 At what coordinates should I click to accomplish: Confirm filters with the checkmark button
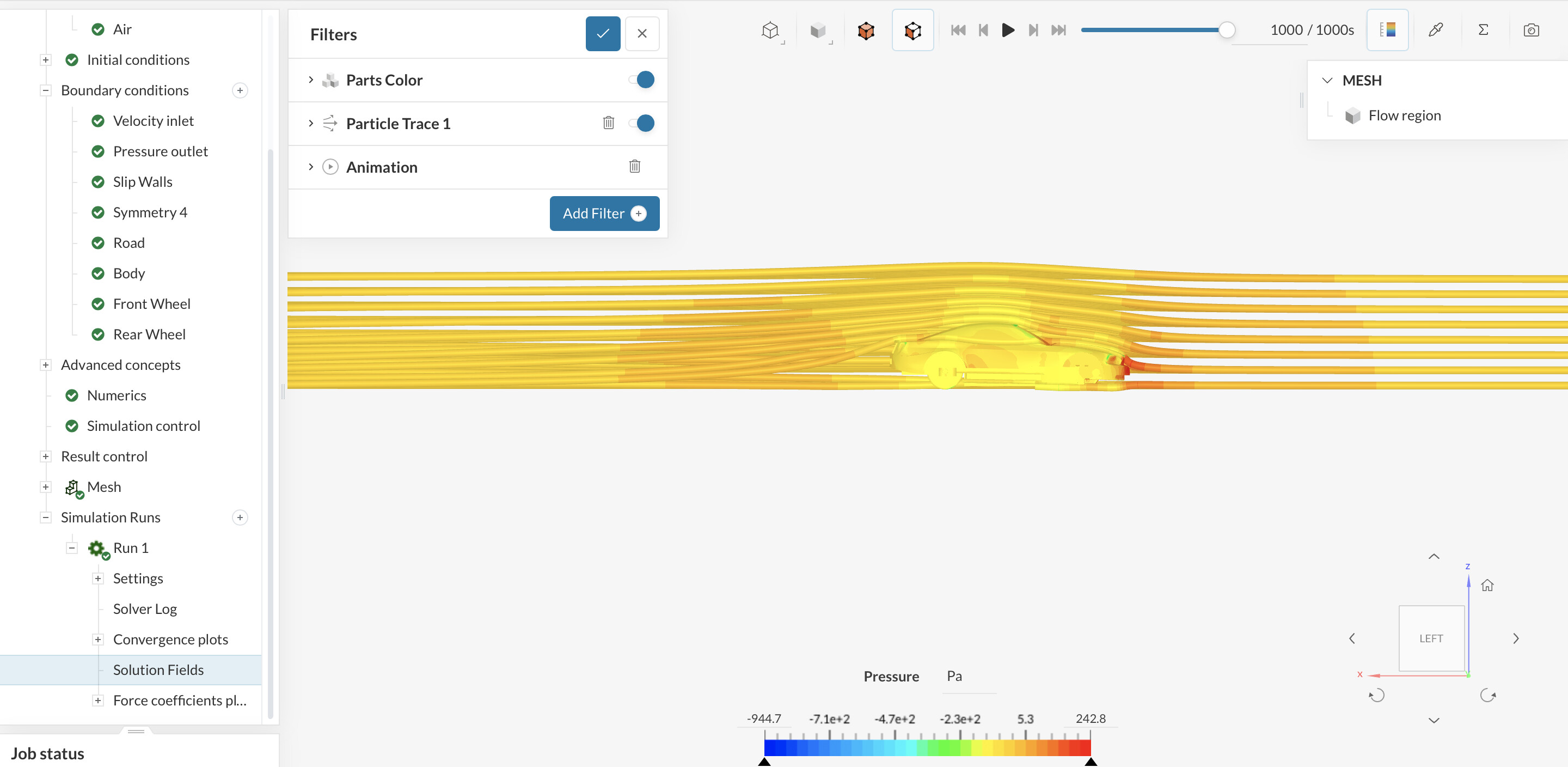coord(603,34)
